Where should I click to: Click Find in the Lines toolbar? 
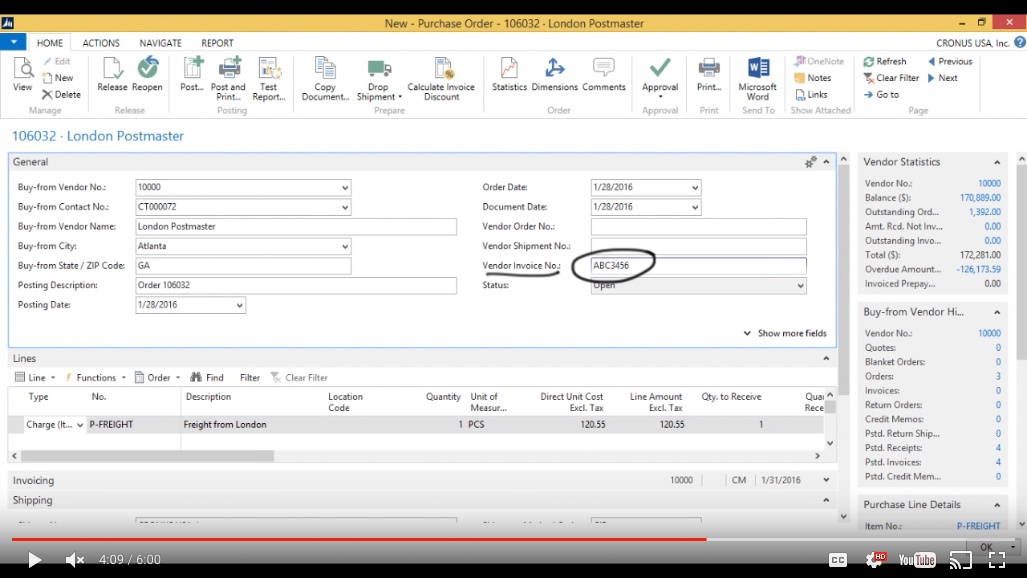pos(207,377)
